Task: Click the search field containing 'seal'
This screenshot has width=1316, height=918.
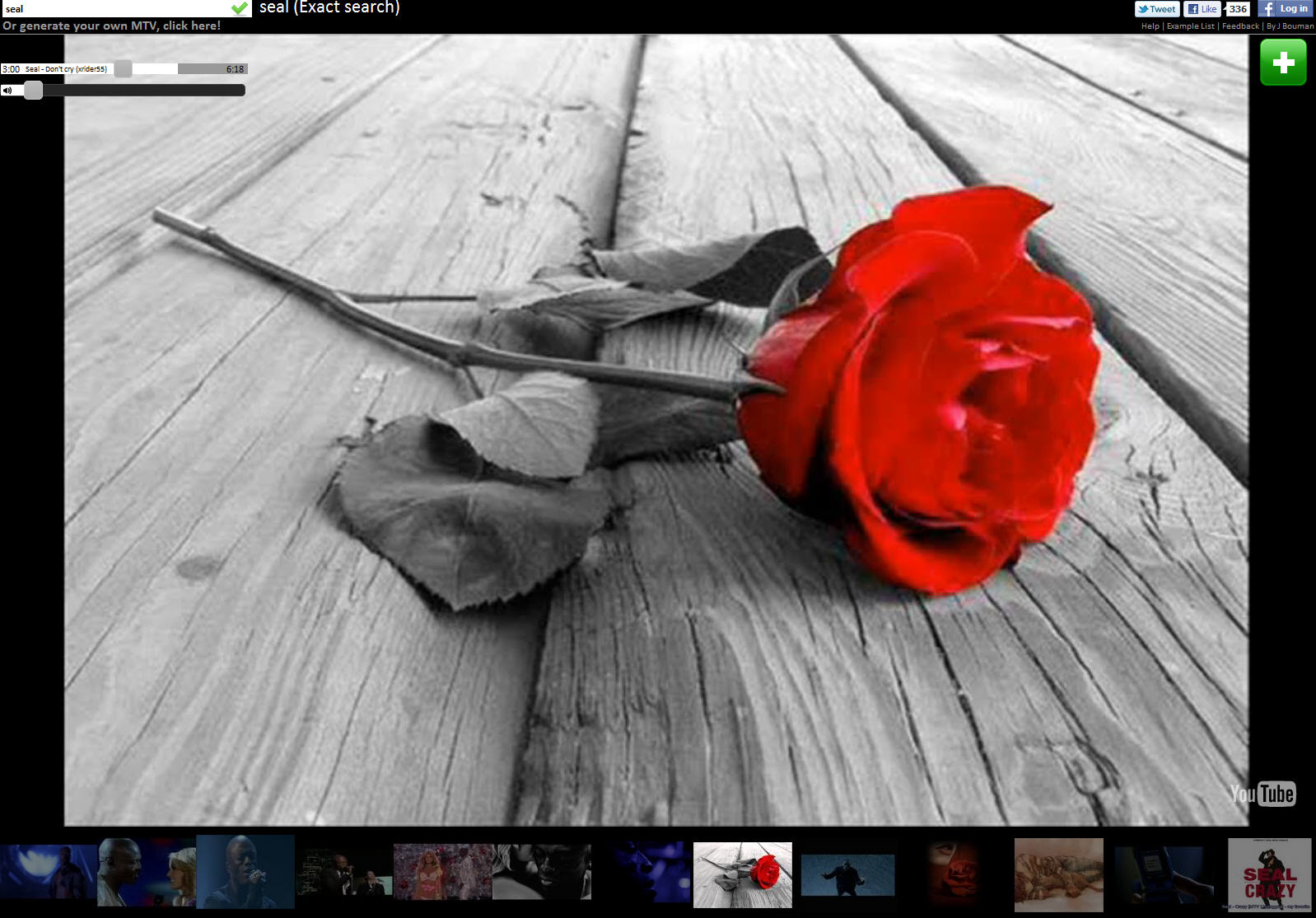Action: pos(115,9)
